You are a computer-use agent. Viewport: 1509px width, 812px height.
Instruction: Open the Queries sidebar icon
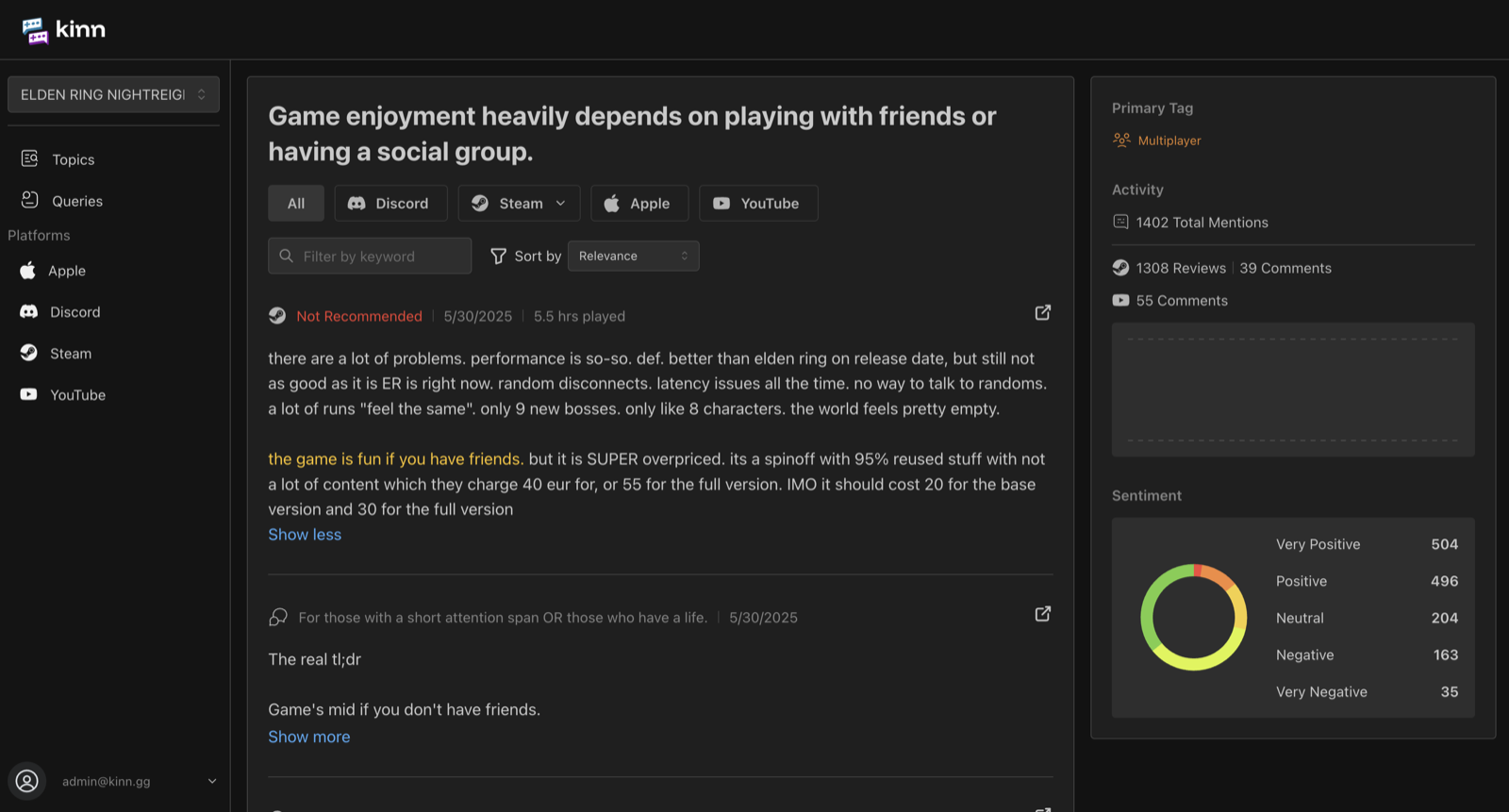29,200
